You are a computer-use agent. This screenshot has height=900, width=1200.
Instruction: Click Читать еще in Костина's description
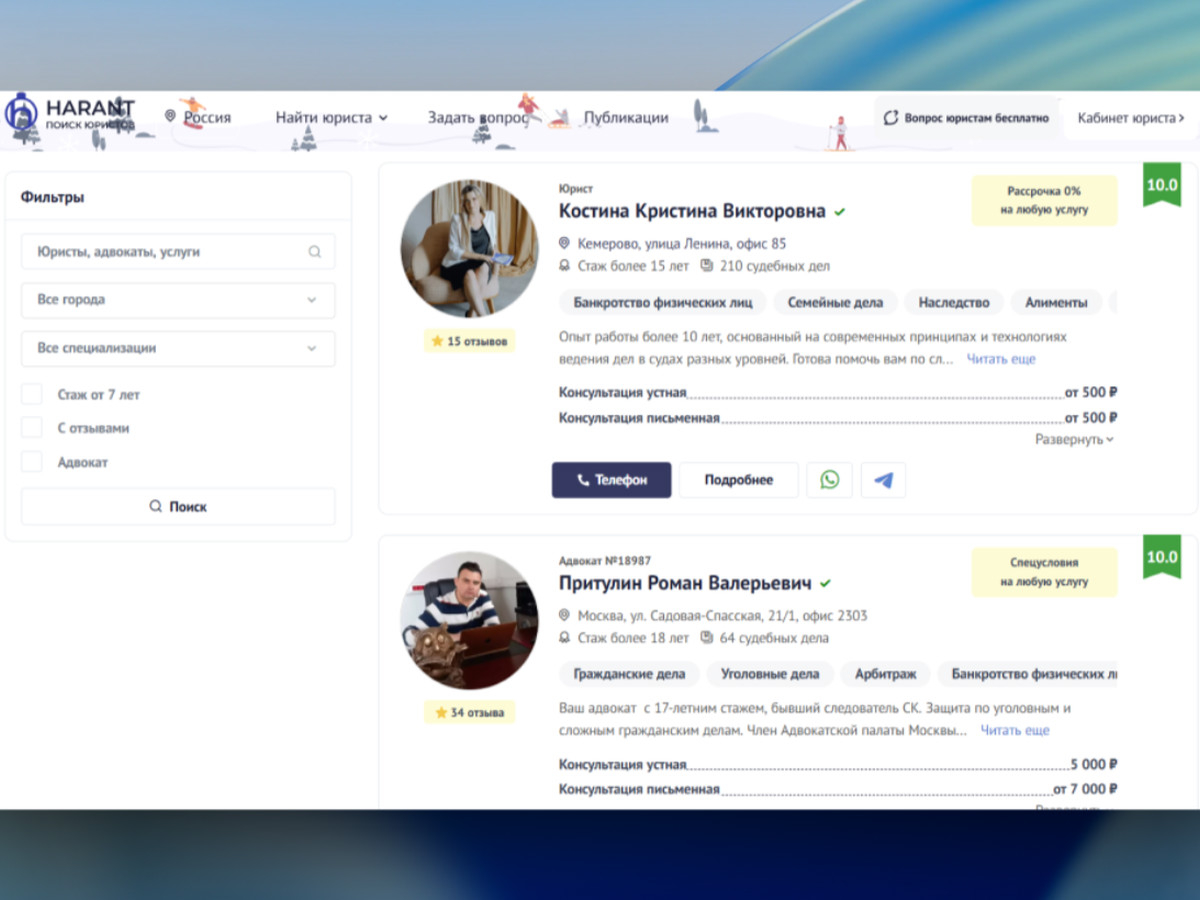[x=1001, y=359]
